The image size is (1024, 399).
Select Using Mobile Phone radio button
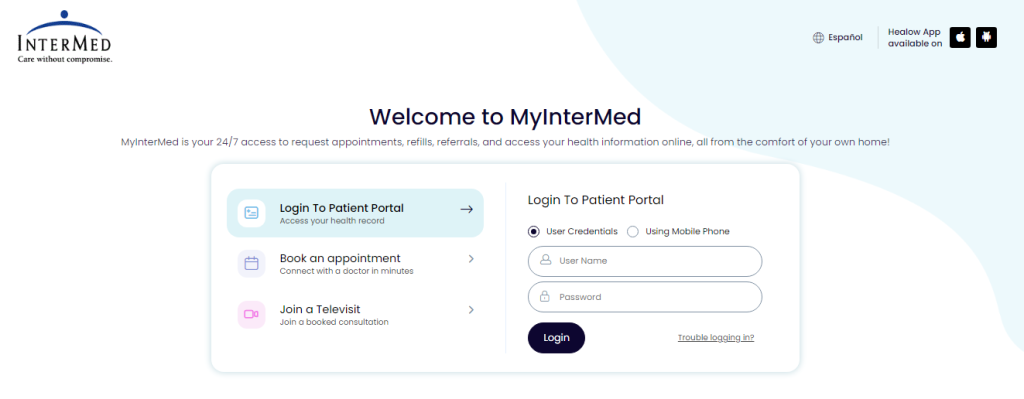pos(633,231)
